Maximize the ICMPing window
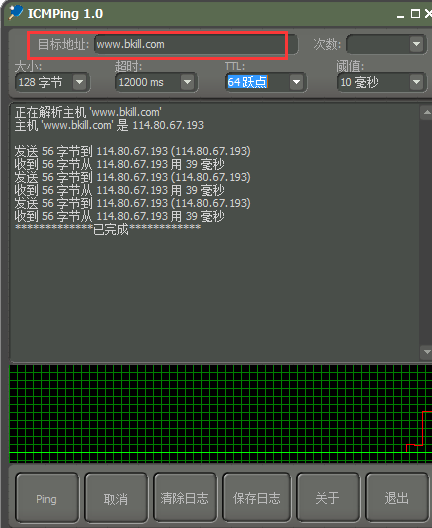Screen dimensions: 432x528 pos(415,14)
